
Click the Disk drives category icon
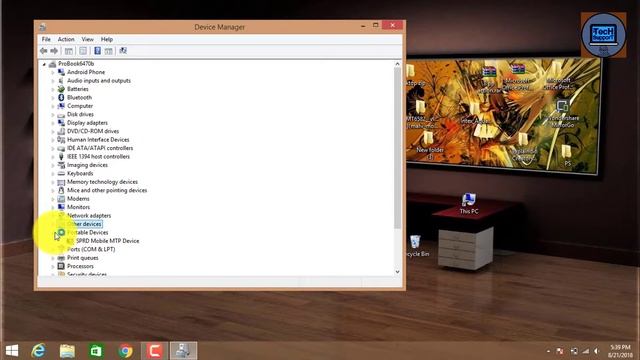(x=61, y=114)
